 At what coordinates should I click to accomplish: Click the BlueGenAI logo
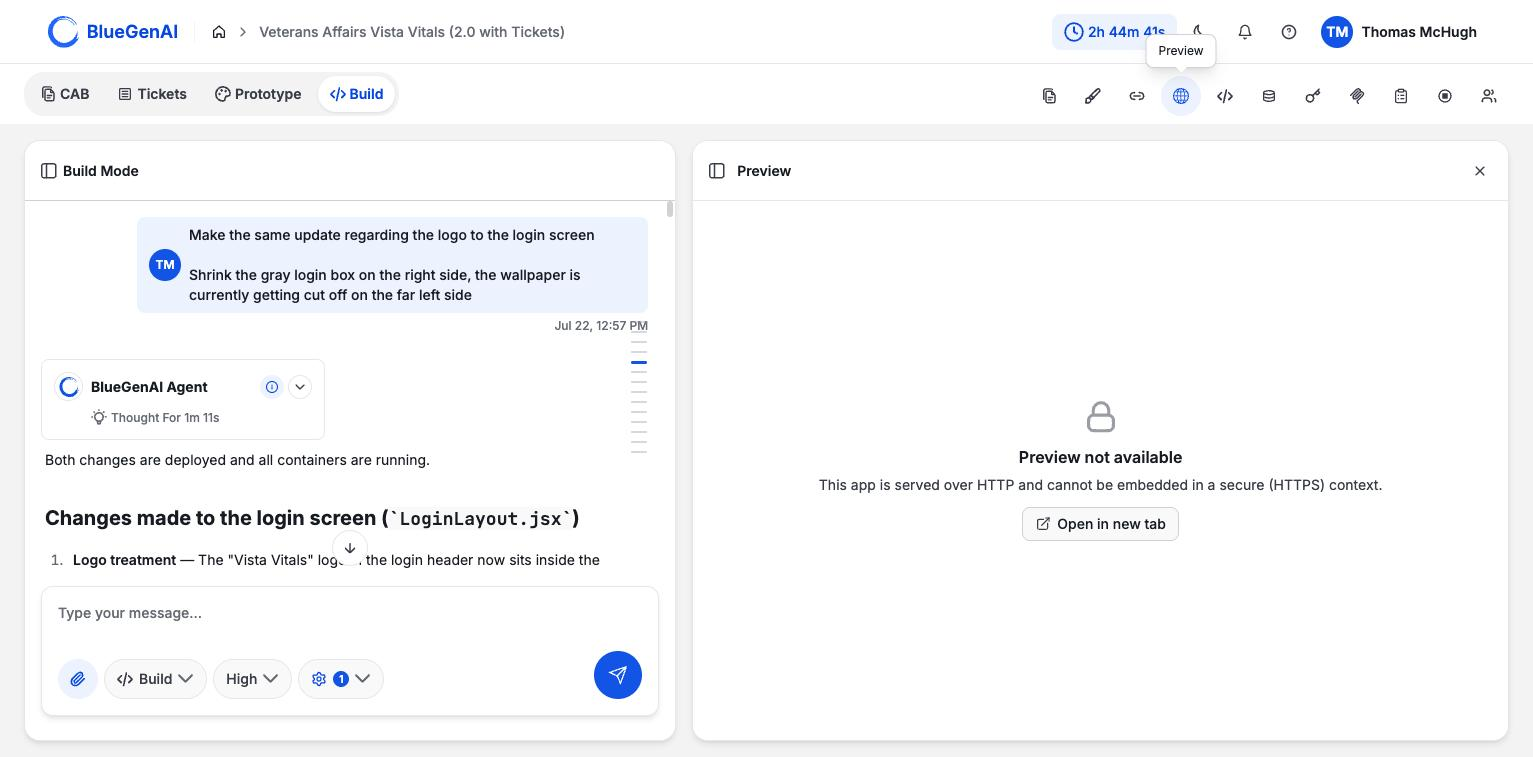tap(113, 32)
